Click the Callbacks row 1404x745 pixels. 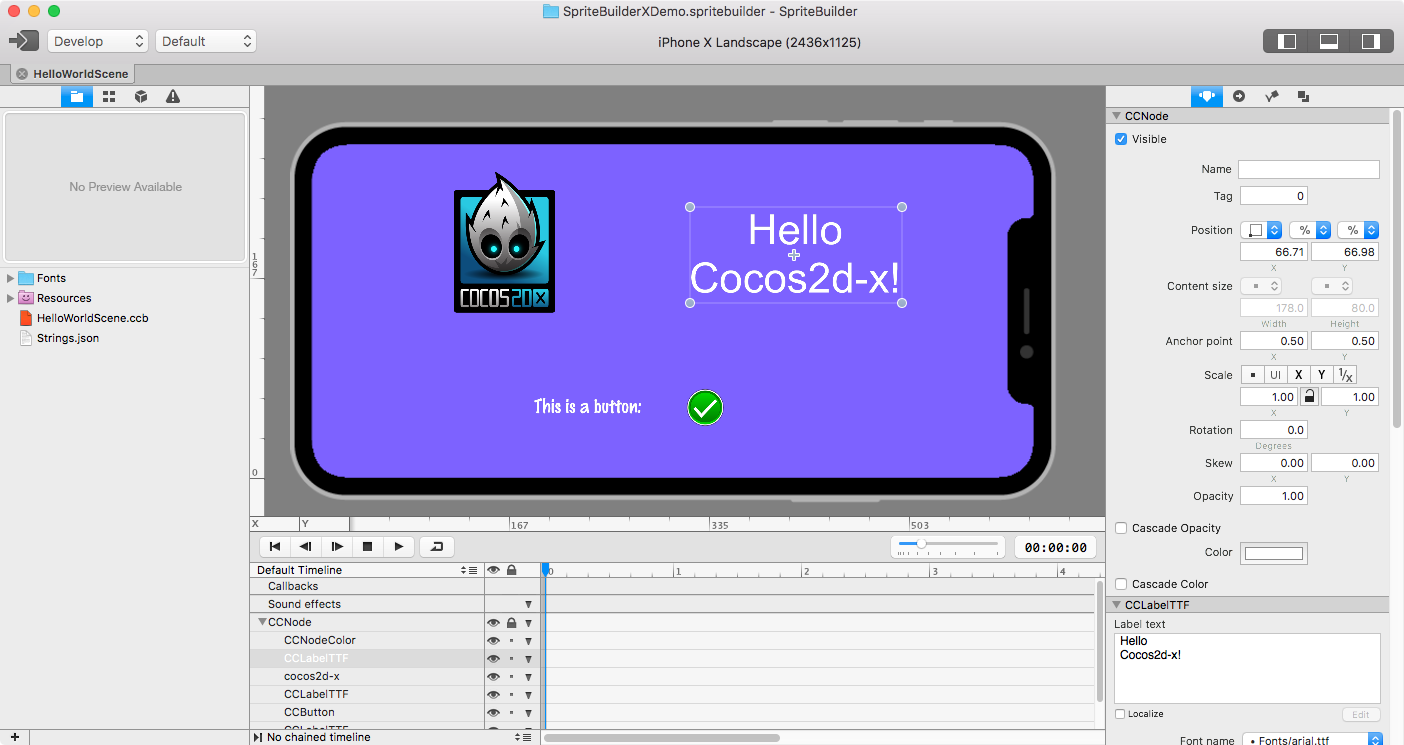tap(293, 586)
